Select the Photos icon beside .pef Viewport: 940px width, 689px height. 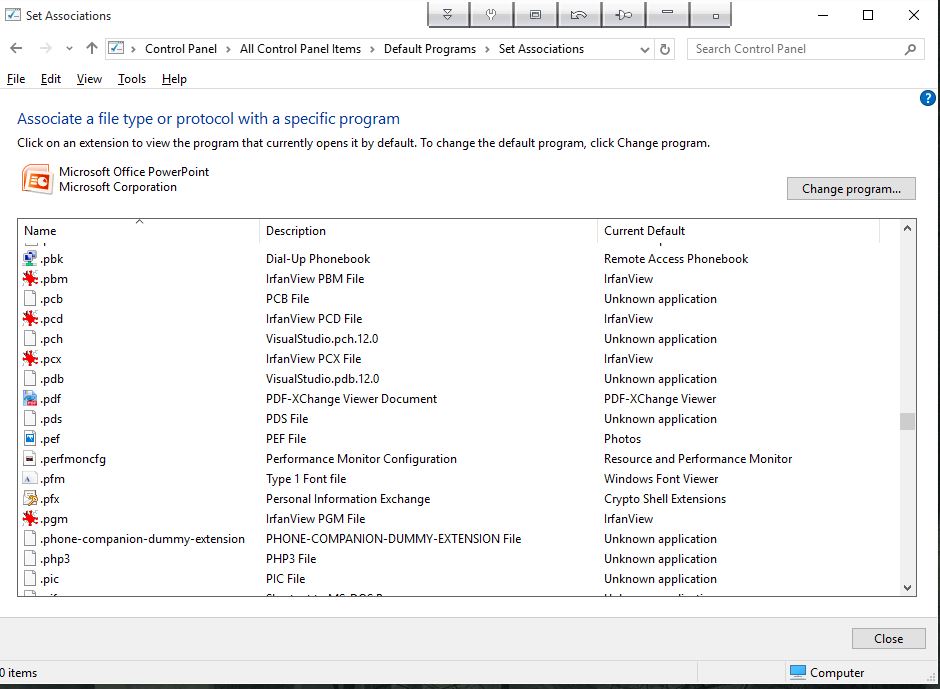click(30, 438)
